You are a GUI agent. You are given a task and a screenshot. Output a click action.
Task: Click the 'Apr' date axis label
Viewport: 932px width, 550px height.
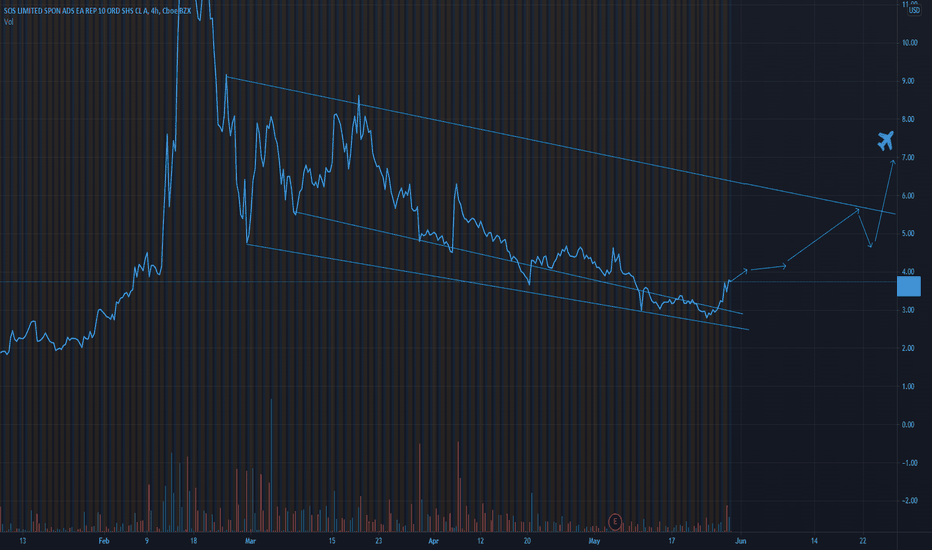pos(433,541)
